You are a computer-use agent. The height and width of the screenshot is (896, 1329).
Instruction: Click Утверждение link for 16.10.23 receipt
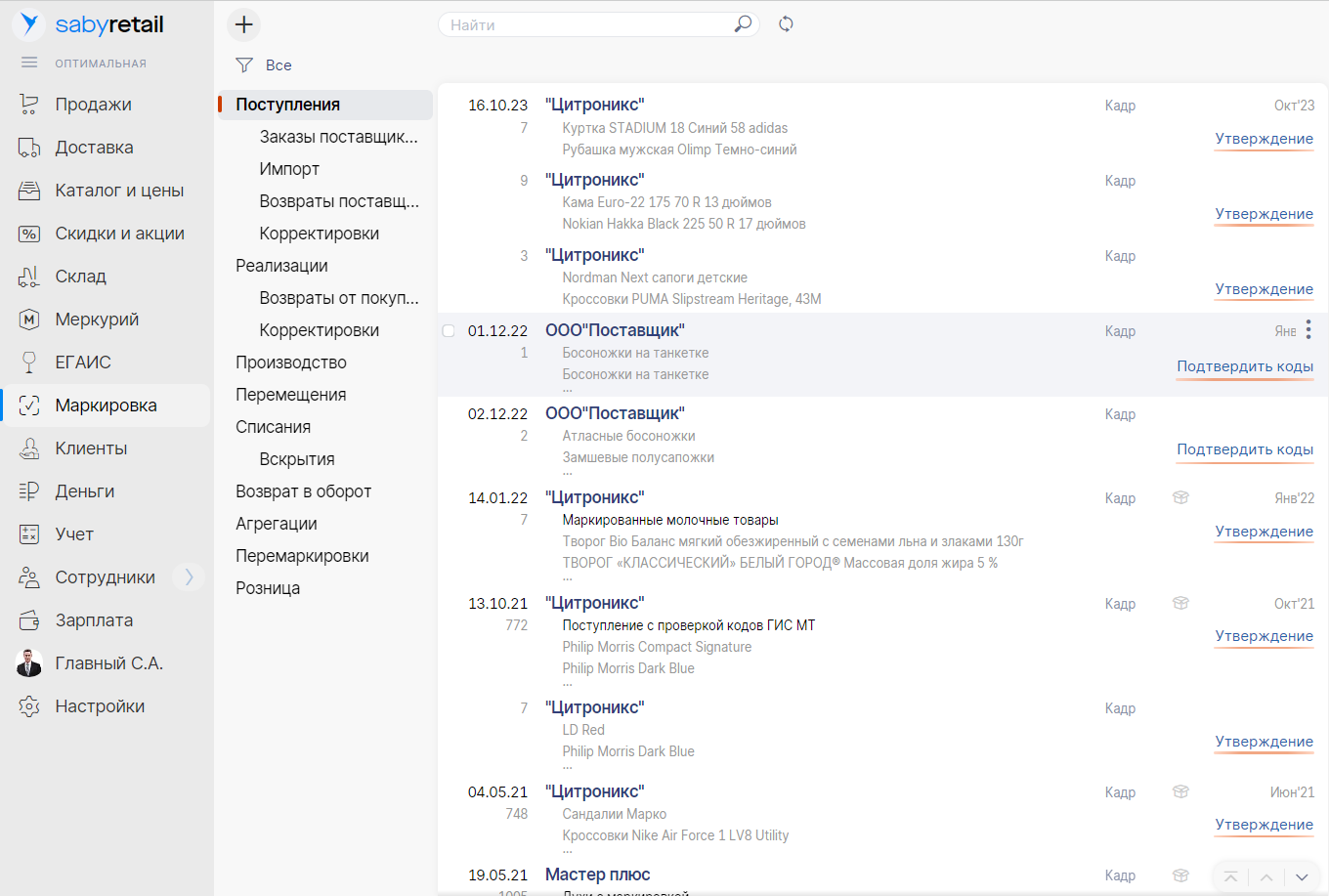[1264, 139]
